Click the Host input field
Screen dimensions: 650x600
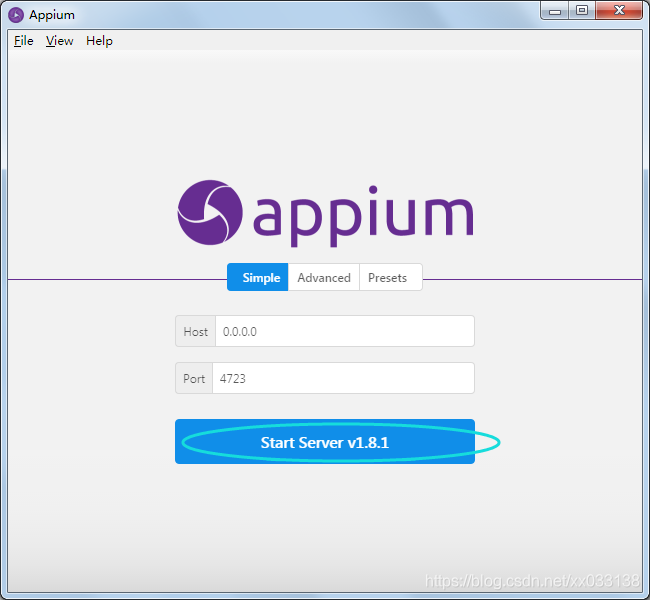(x=345, y=331)
